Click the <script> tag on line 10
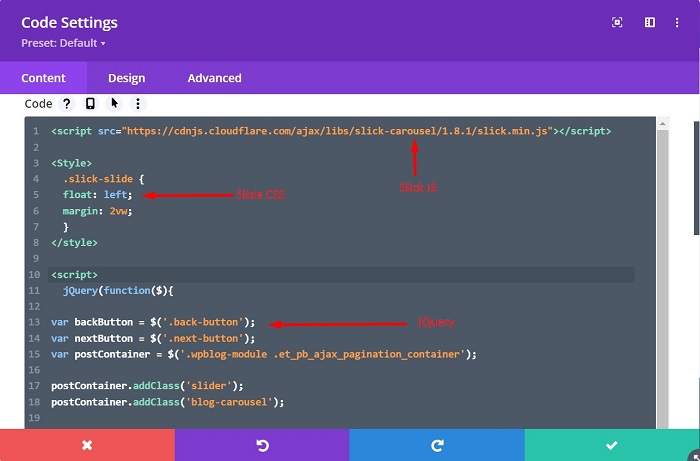The width and height of the screenshot is (700, 461). (x=74, y=274)
